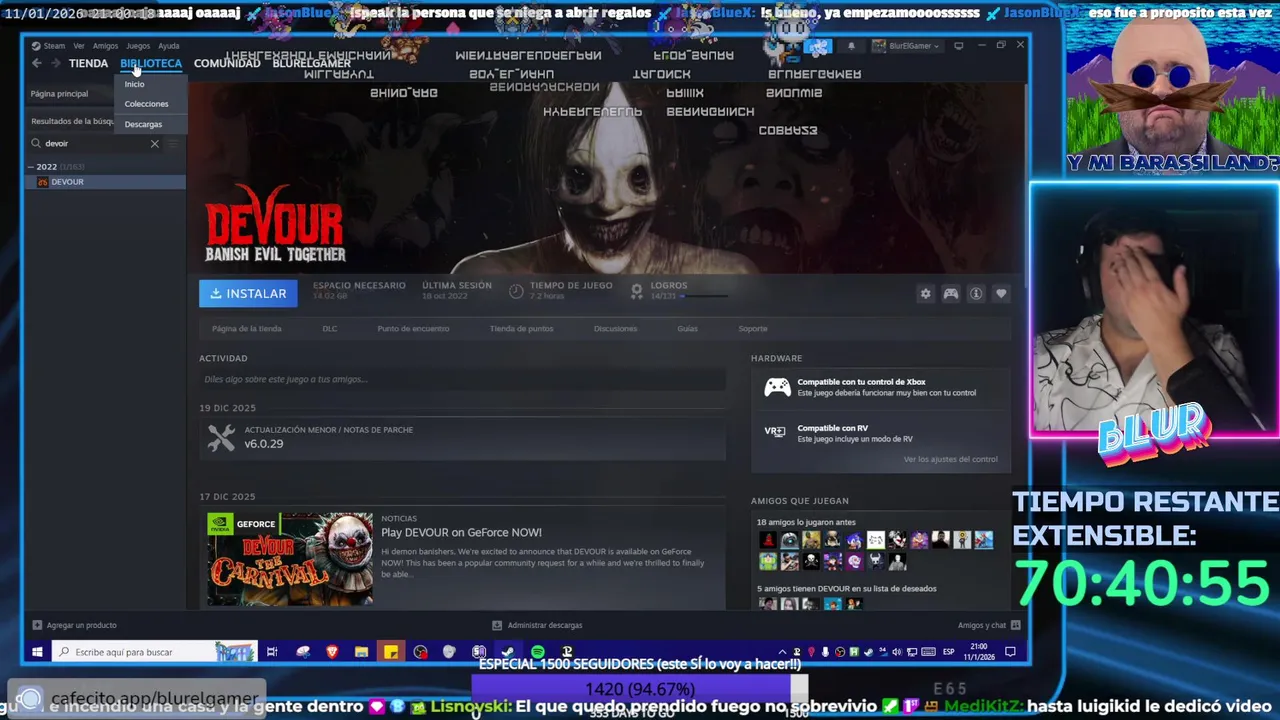
Task: Go forward with the Steam forward arrow
Action: click(56, 63)
